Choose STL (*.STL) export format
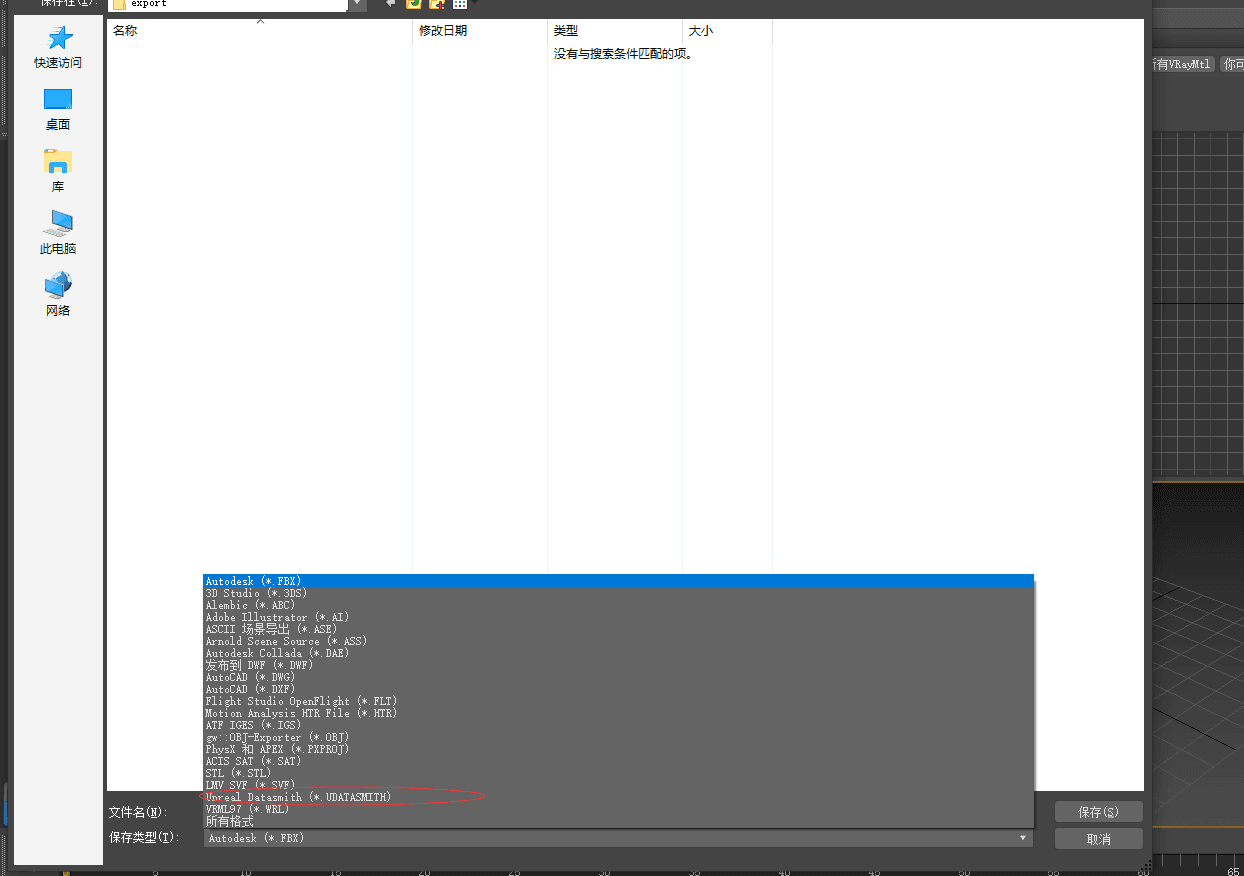Image resolution: width=1244 pixels, height=876 pixels. point(618,773)
